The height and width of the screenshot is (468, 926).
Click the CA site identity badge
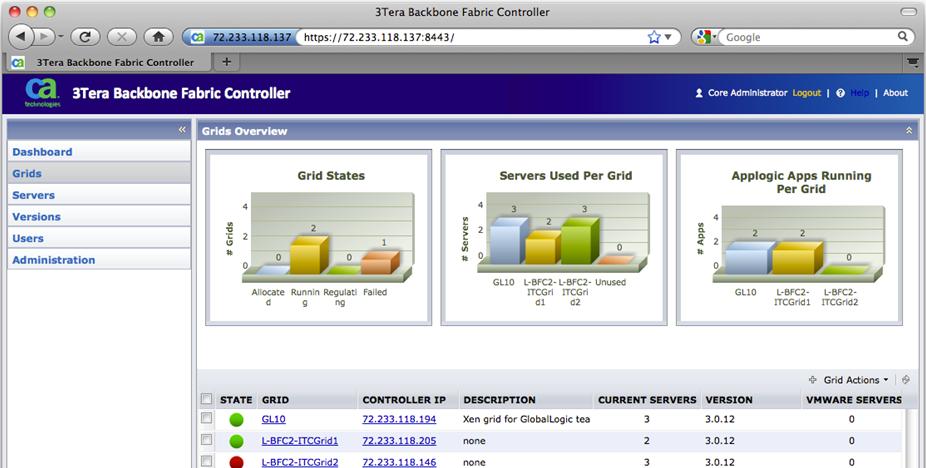(239, 37)
